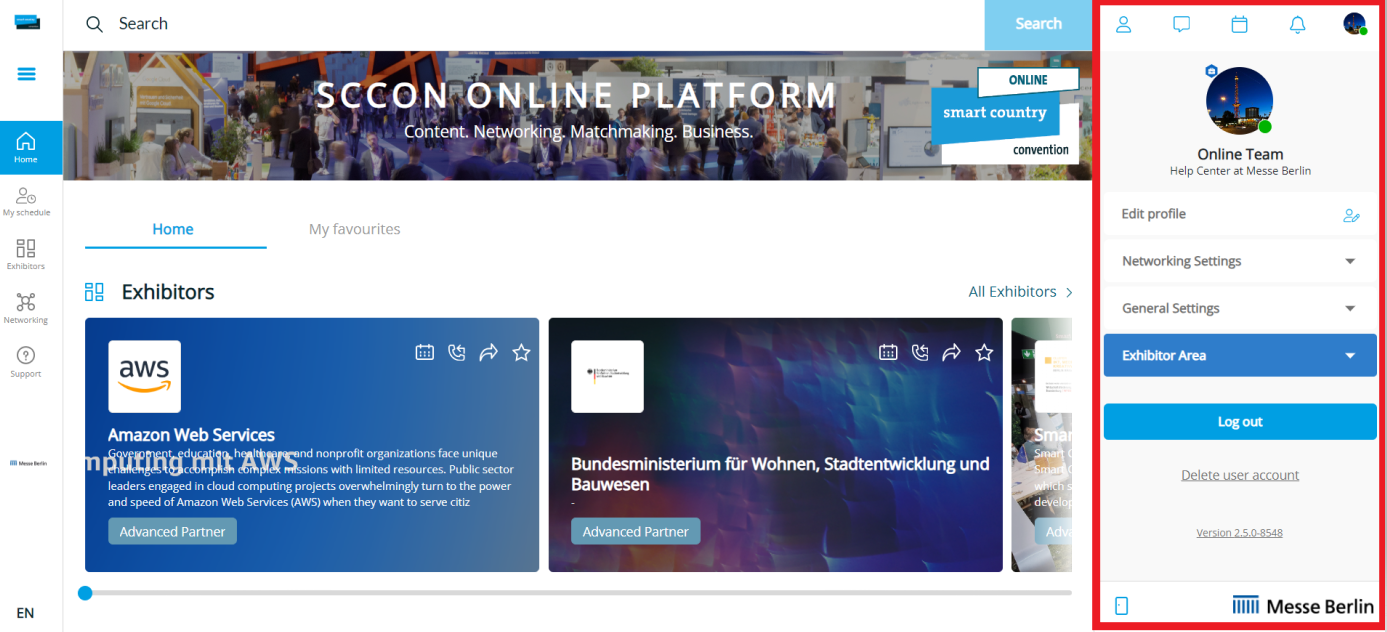The height and width of the screenshot is (632, 1387).
Task: Open Edit profile row
Action: (1240, 214)
